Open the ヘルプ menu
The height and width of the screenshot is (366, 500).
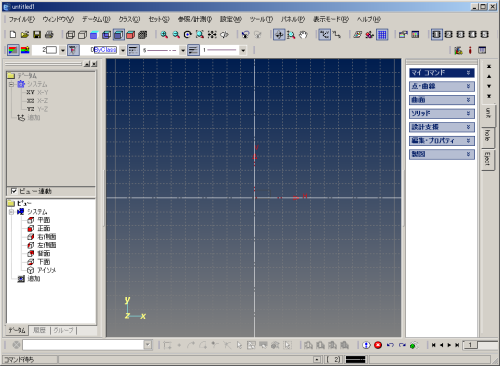coord(369,19)
